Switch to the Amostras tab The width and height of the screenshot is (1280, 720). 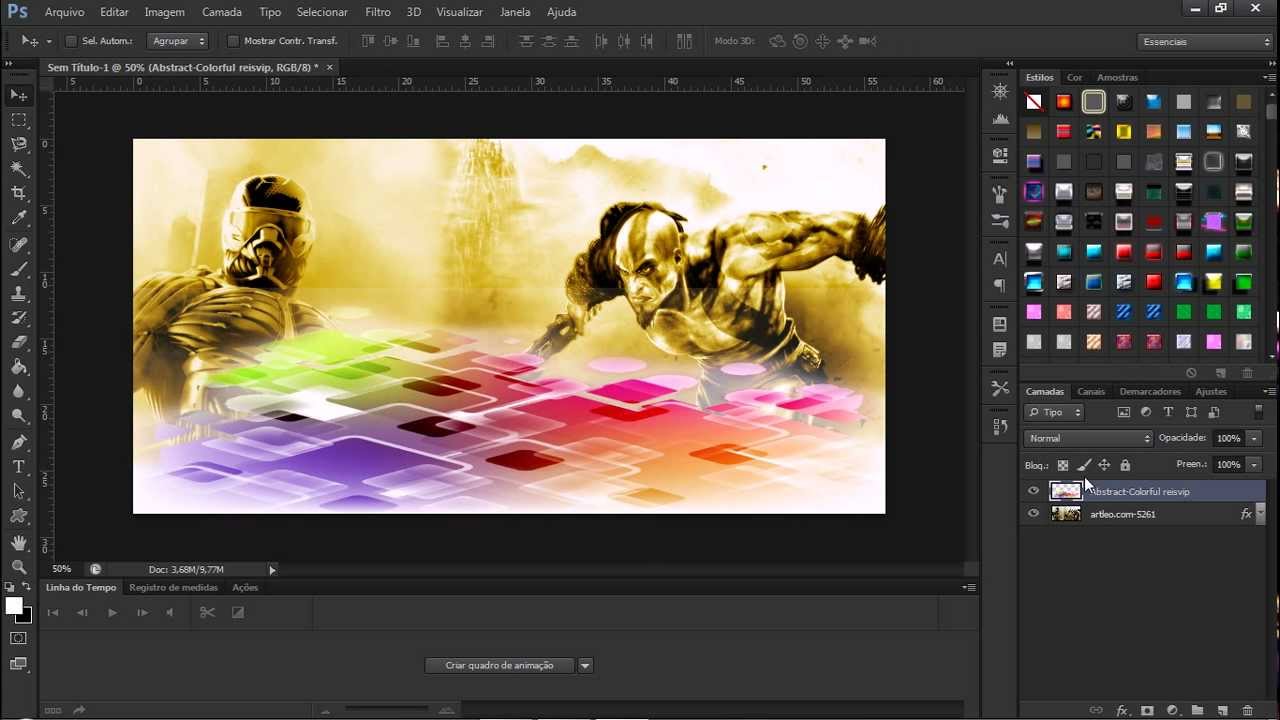tap(1117, 77)
